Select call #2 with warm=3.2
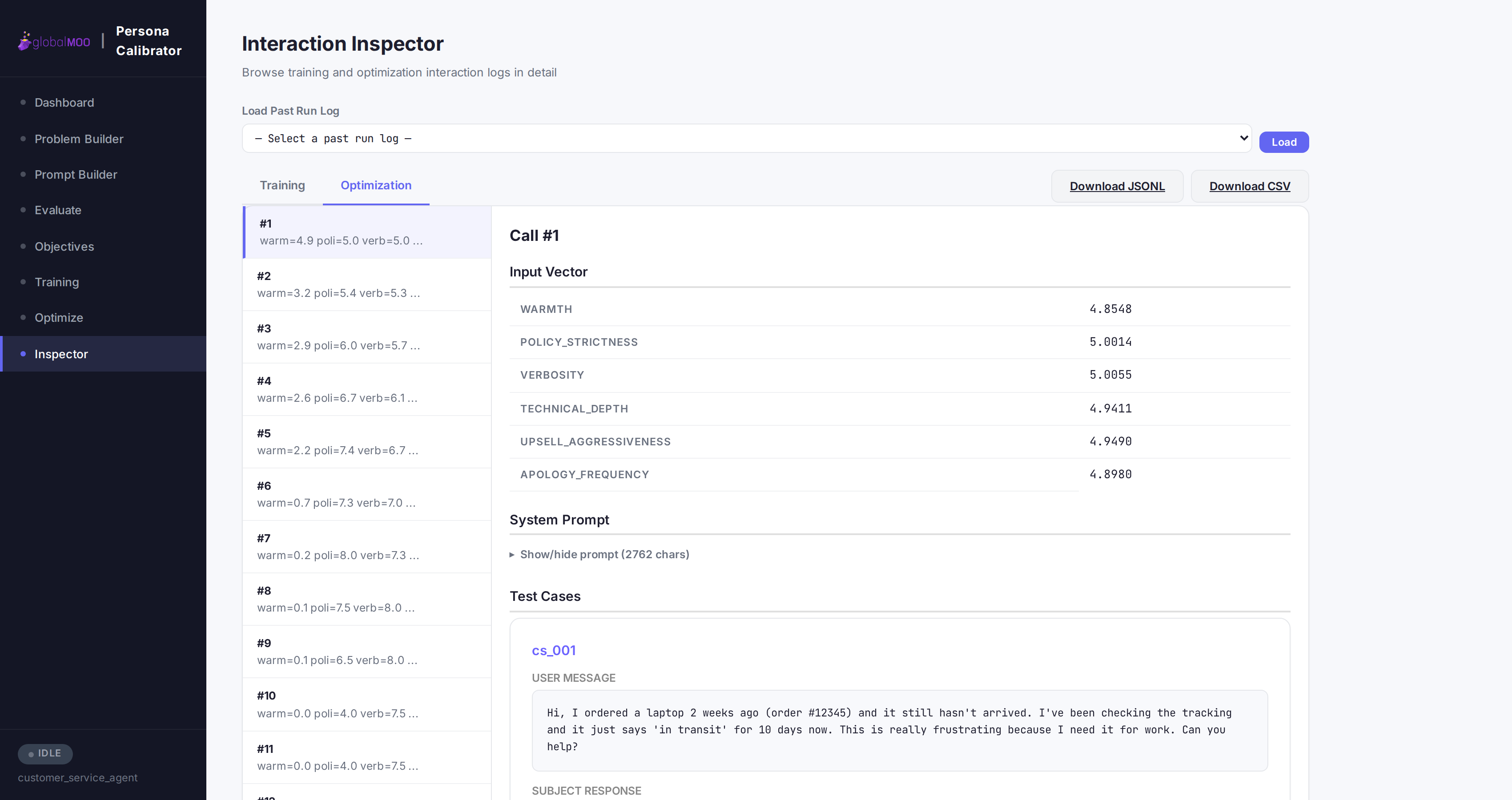Viewport: 1512px width, 800px height. [x=367, y=284]
